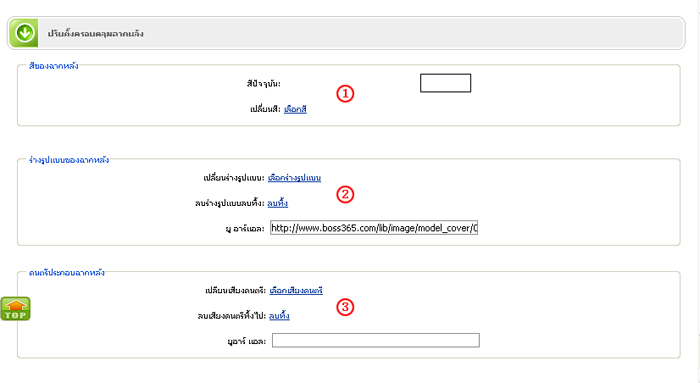Click the red circled number 3 marker
Image resolution: width=700 pixels, height=383 pixels.
pos(345,307)
